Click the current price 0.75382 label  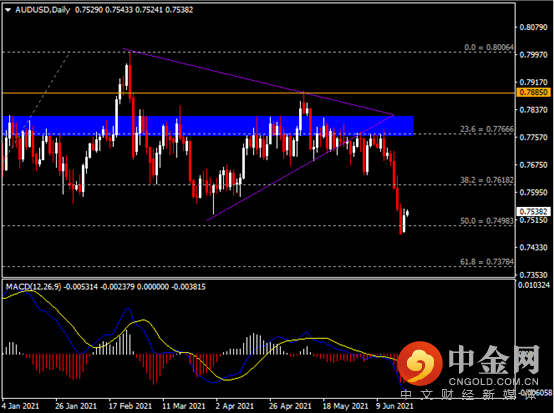pos(534,212)
